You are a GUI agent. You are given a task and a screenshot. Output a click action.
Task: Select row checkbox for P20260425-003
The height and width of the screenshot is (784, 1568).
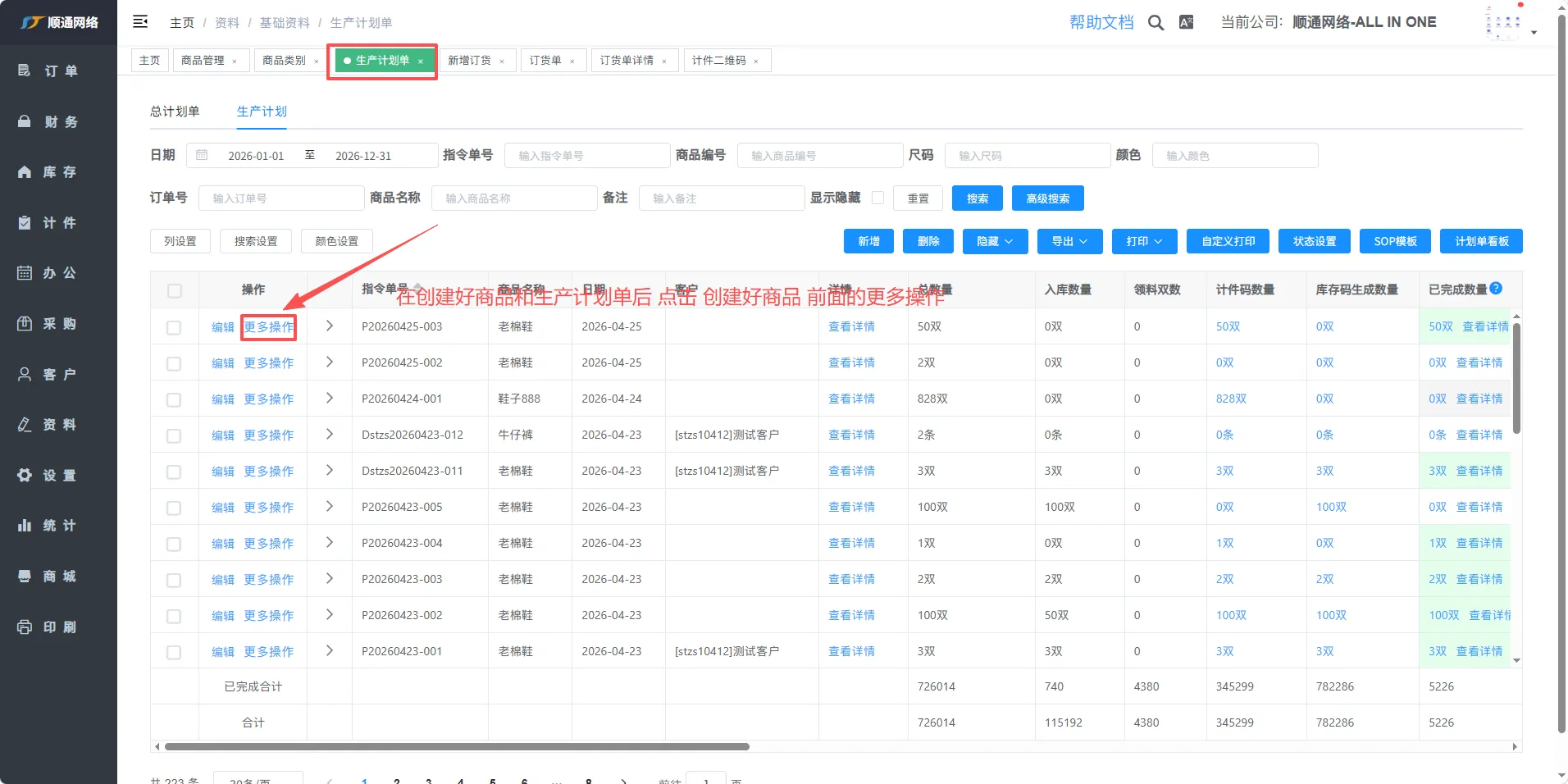point(174,327)
